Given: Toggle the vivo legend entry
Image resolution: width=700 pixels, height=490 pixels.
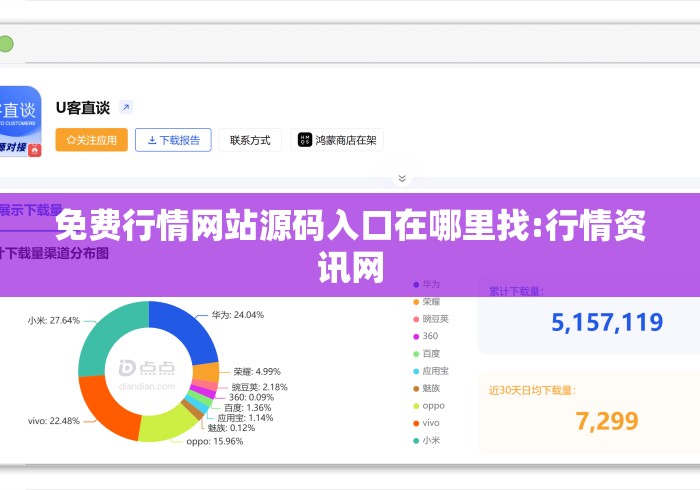Looking at the screenshot, I should tap(426, 423).
